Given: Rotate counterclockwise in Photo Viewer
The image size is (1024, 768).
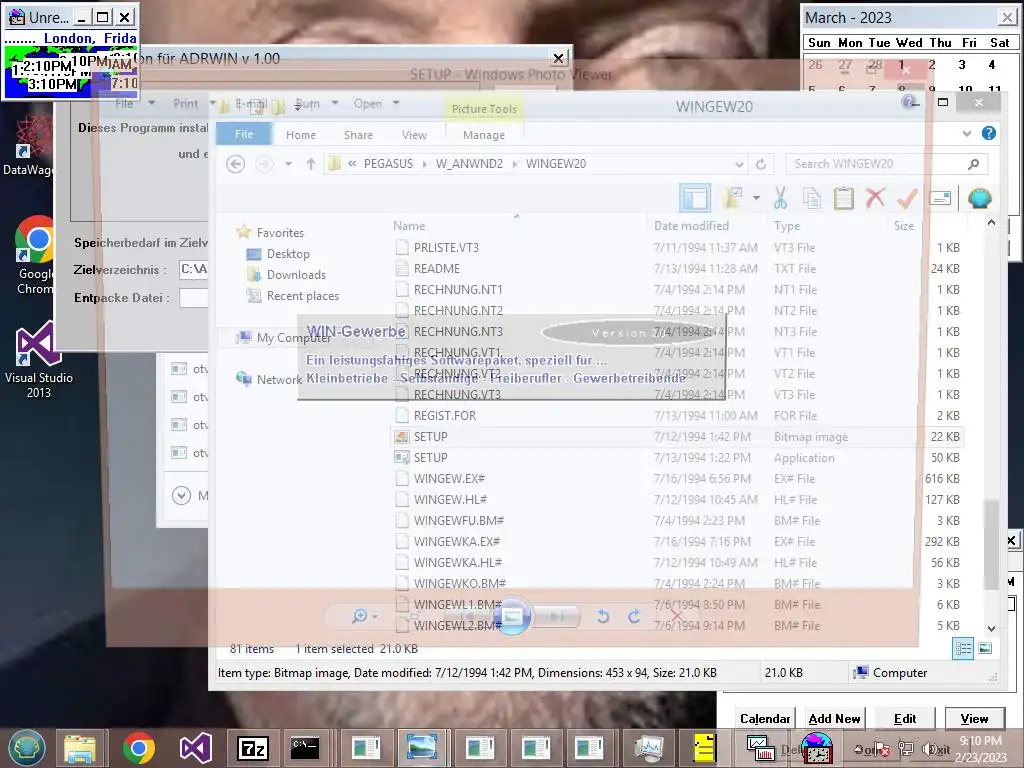Looking at the screenshot, I should [x=603, y=616].
